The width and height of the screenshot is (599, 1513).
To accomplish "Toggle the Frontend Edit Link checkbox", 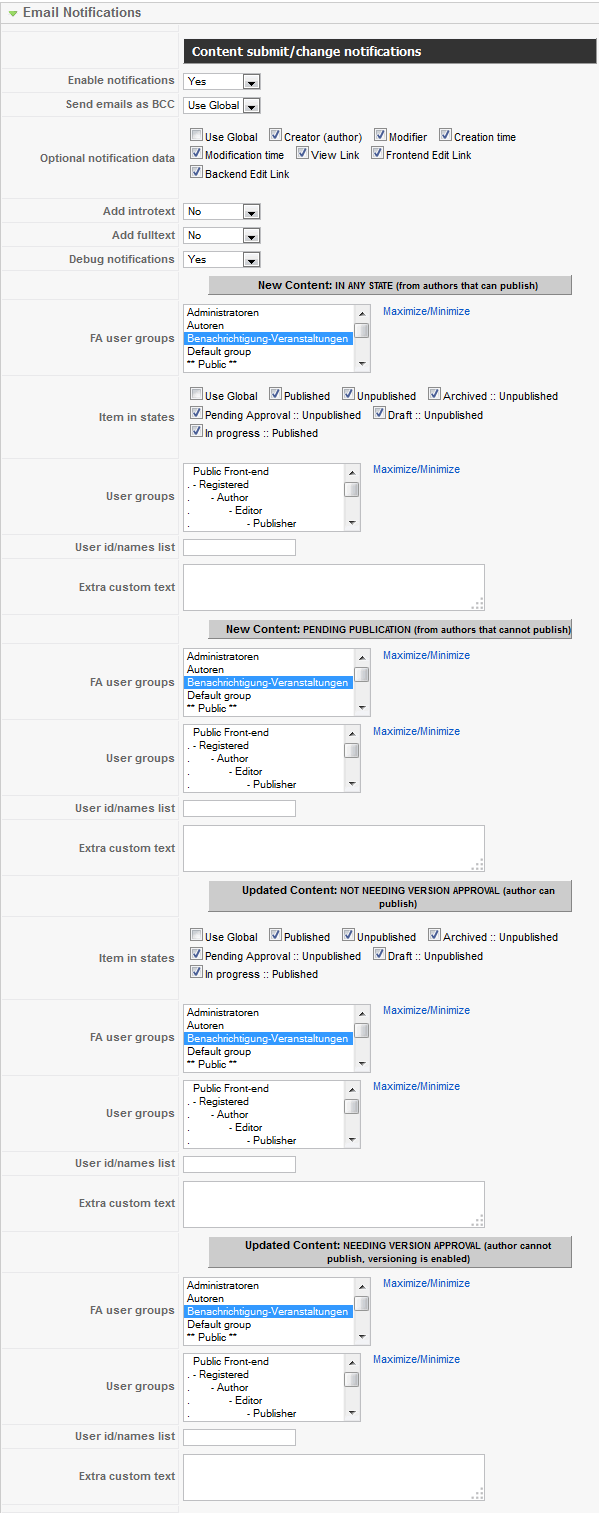I will 378,154.
